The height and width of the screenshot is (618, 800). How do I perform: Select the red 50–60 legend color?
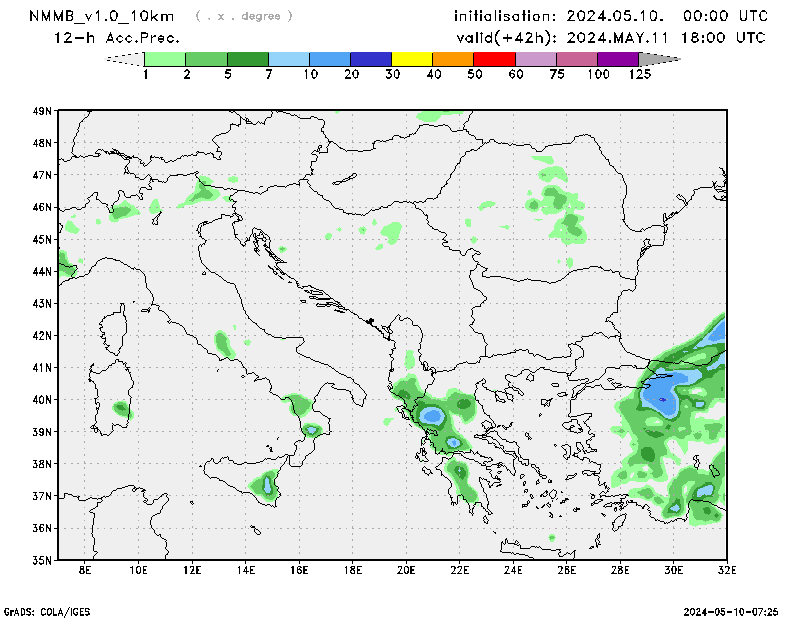click(x=494, y=59)
